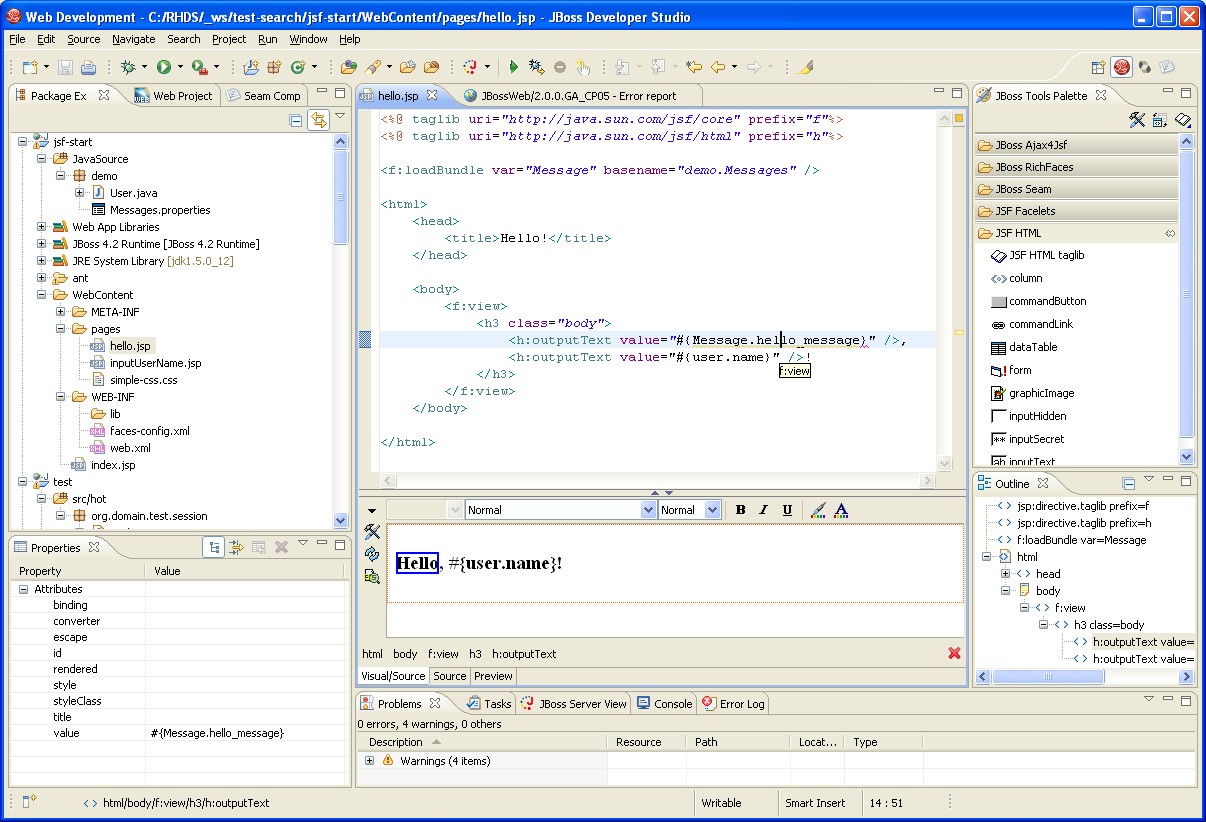Open the Navigate menu
Viewport: 1206px width, 822px height.
pyautogui.click(x=133, y=39)
